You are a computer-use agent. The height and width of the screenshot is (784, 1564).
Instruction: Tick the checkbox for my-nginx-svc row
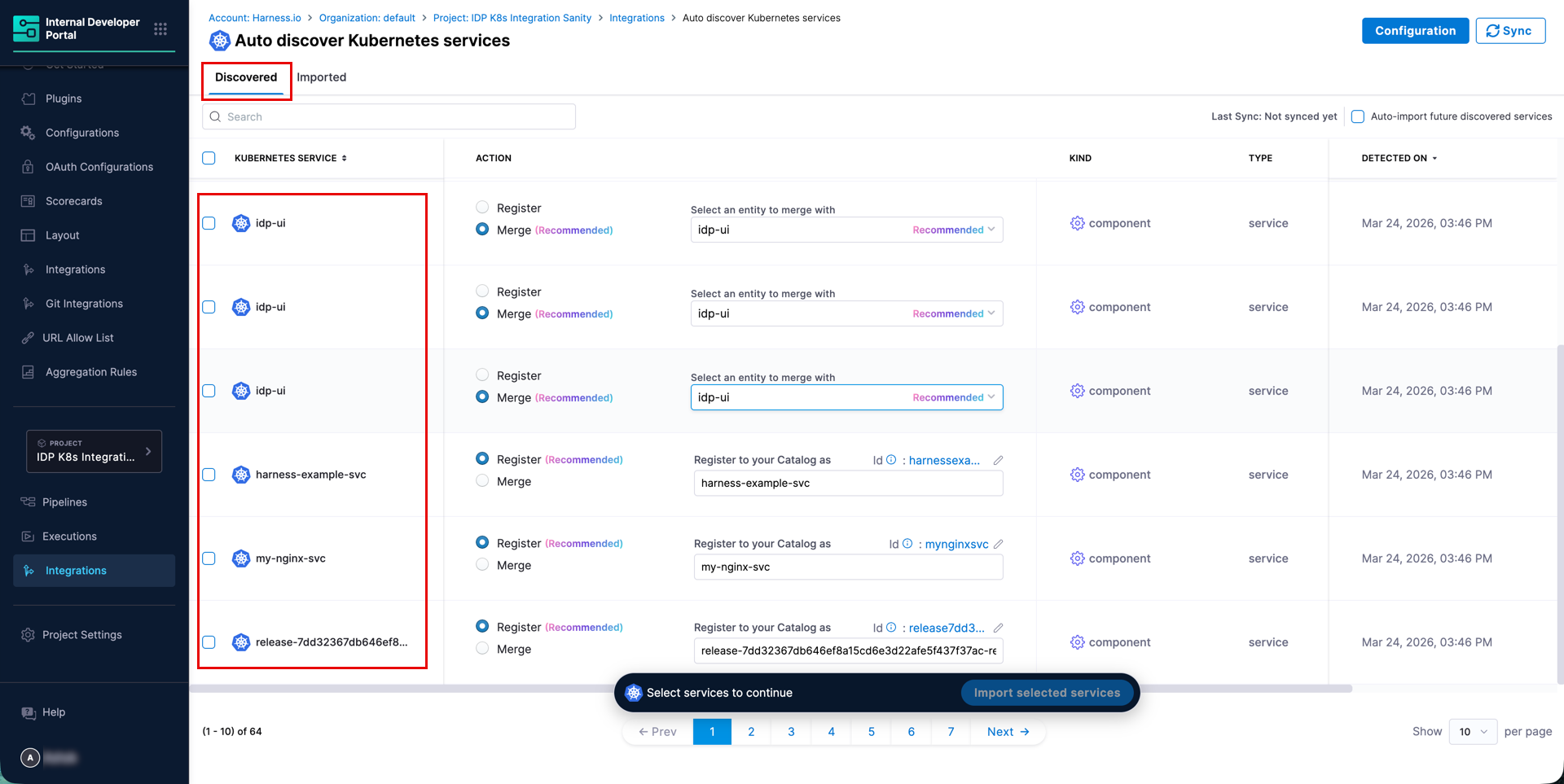(209, 558)
